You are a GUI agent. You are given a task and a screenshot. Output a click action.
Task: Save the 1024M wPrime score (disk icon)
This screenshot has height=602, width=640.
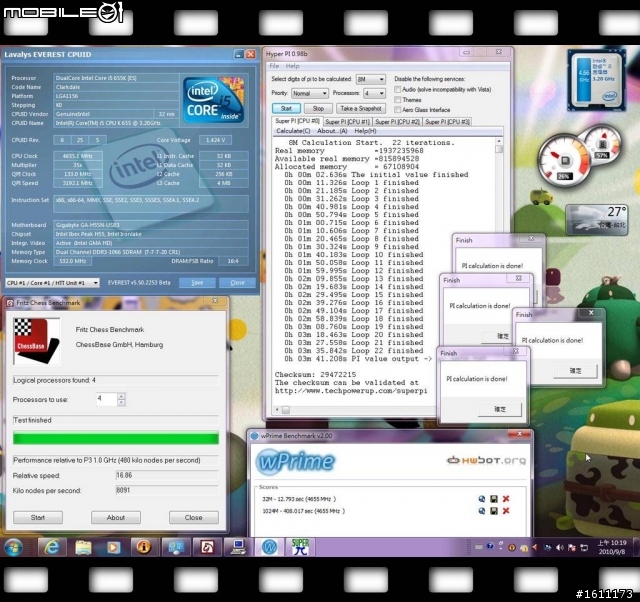493,511
